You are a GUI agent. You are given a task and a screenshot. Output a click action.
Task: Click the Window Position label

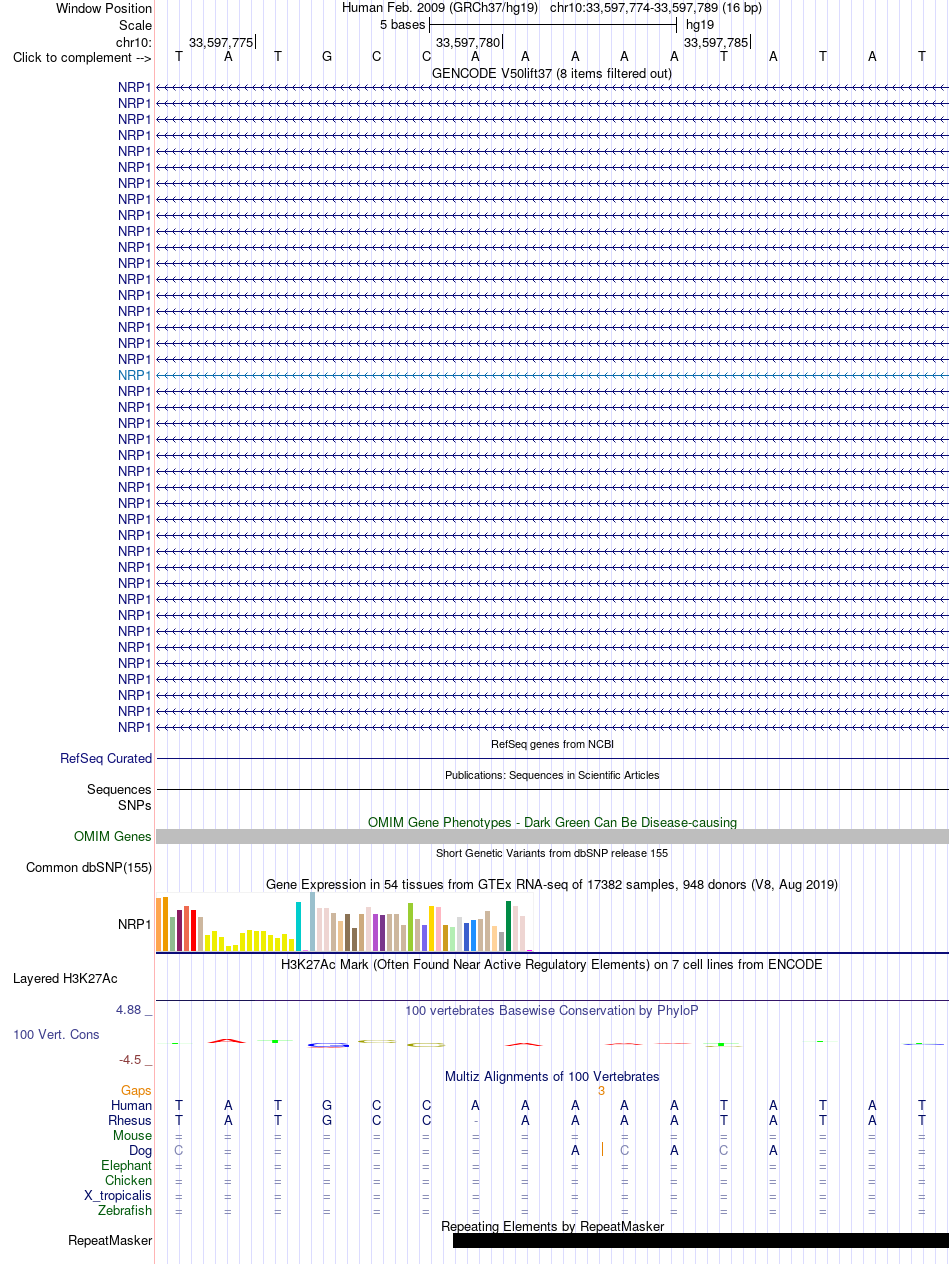pos(104,8)
